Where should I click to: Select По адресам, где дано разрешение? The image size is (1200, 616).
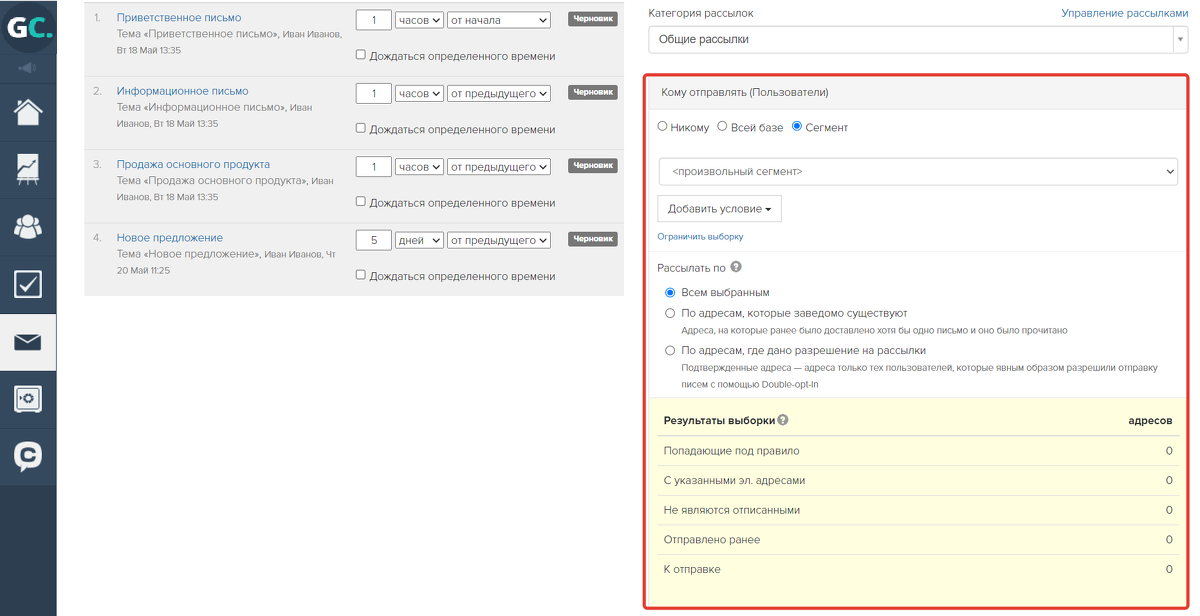click(x=670, y=351)
